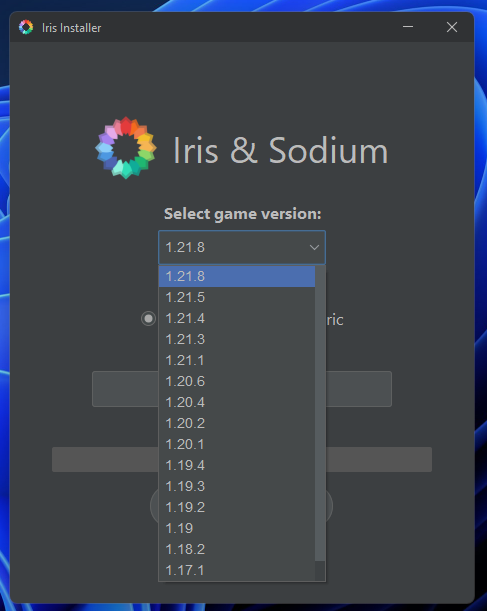Pick version 1.19.2 entry
The width and height of the screenshot is (487, 611).
click(237, 507)
